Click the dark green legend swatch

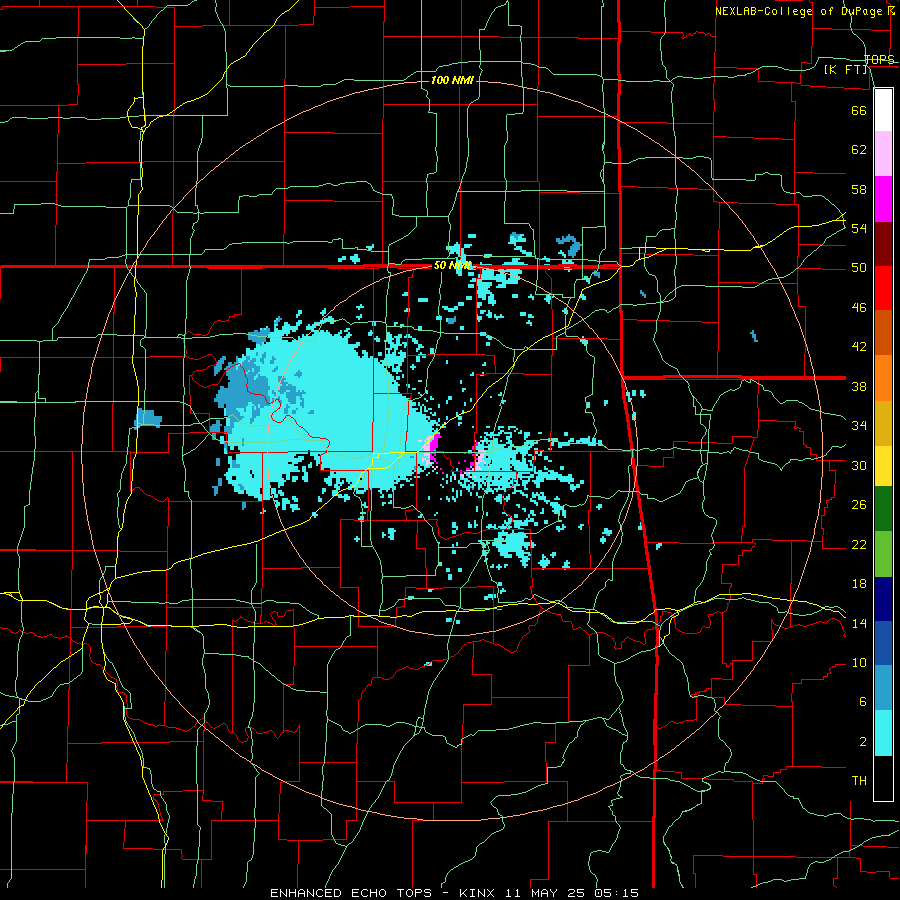tap(883, 509)
